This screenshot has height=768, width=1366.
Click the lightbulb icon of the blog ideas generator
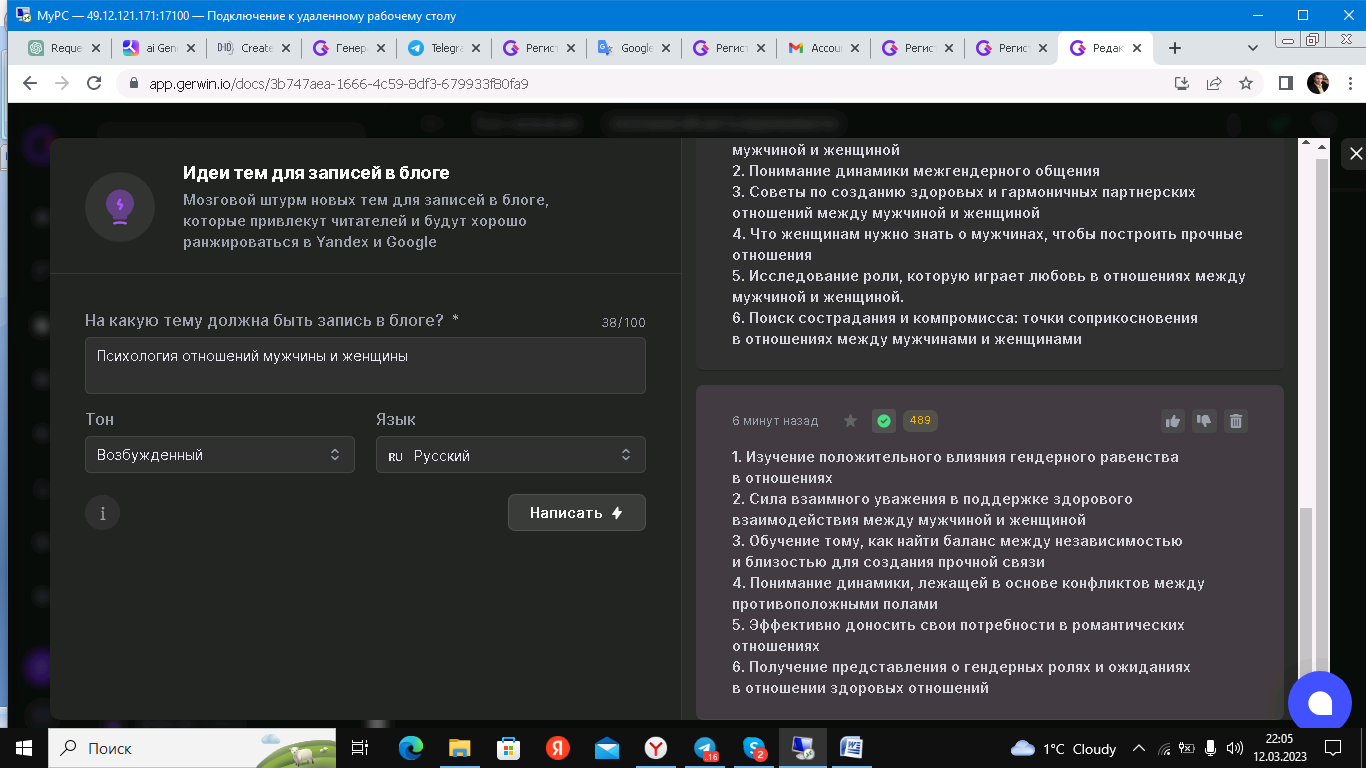pyautogui.click(x=119, y=206)
